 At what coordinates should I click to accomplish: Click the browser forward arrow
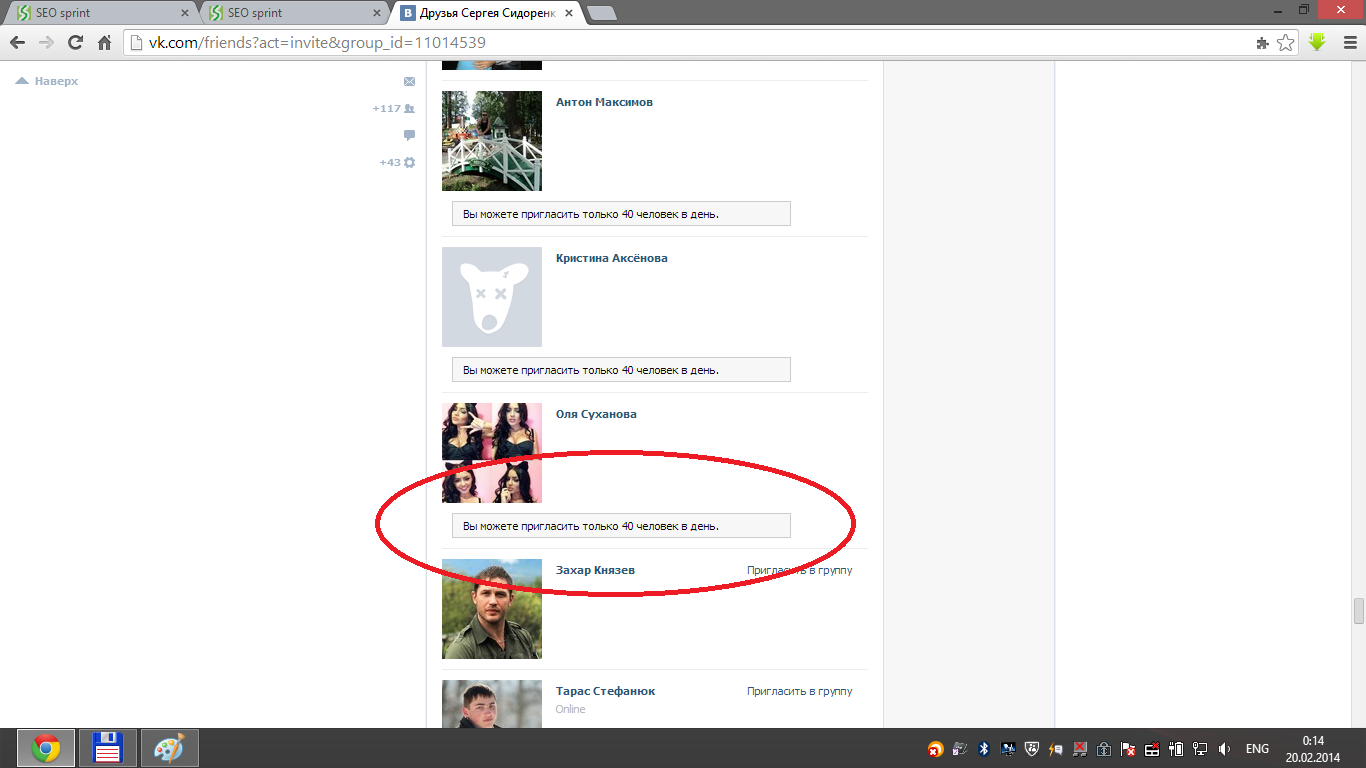pos(46,43)
